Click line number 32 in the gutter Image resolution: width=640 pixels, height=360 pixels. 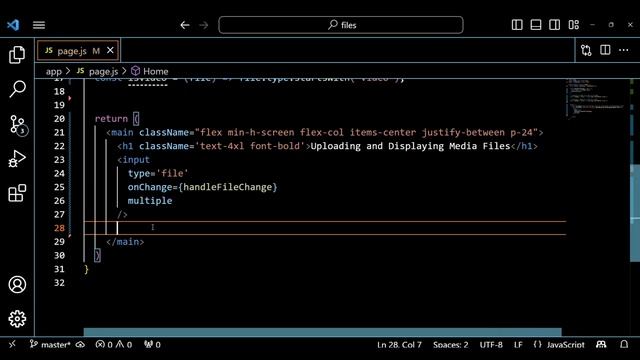[59, 283]
